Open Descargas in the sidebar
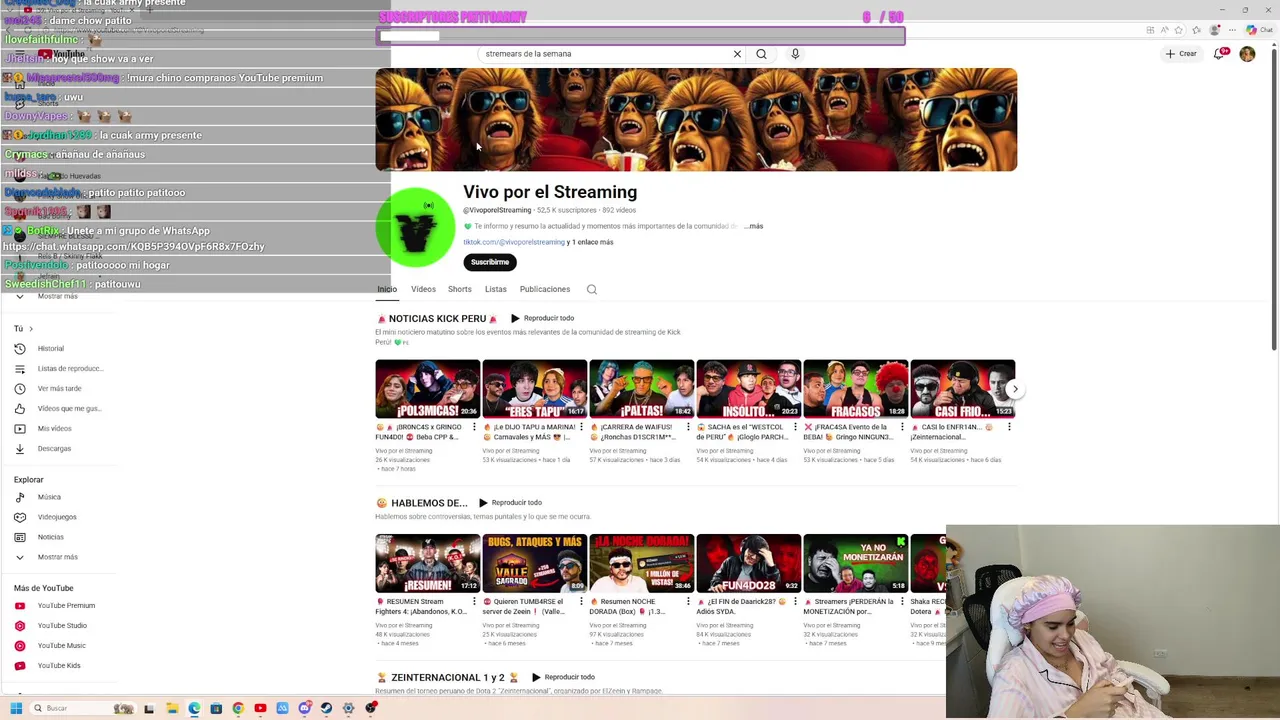The height and width of the screenshot is (720, 1280). point(54,448)
